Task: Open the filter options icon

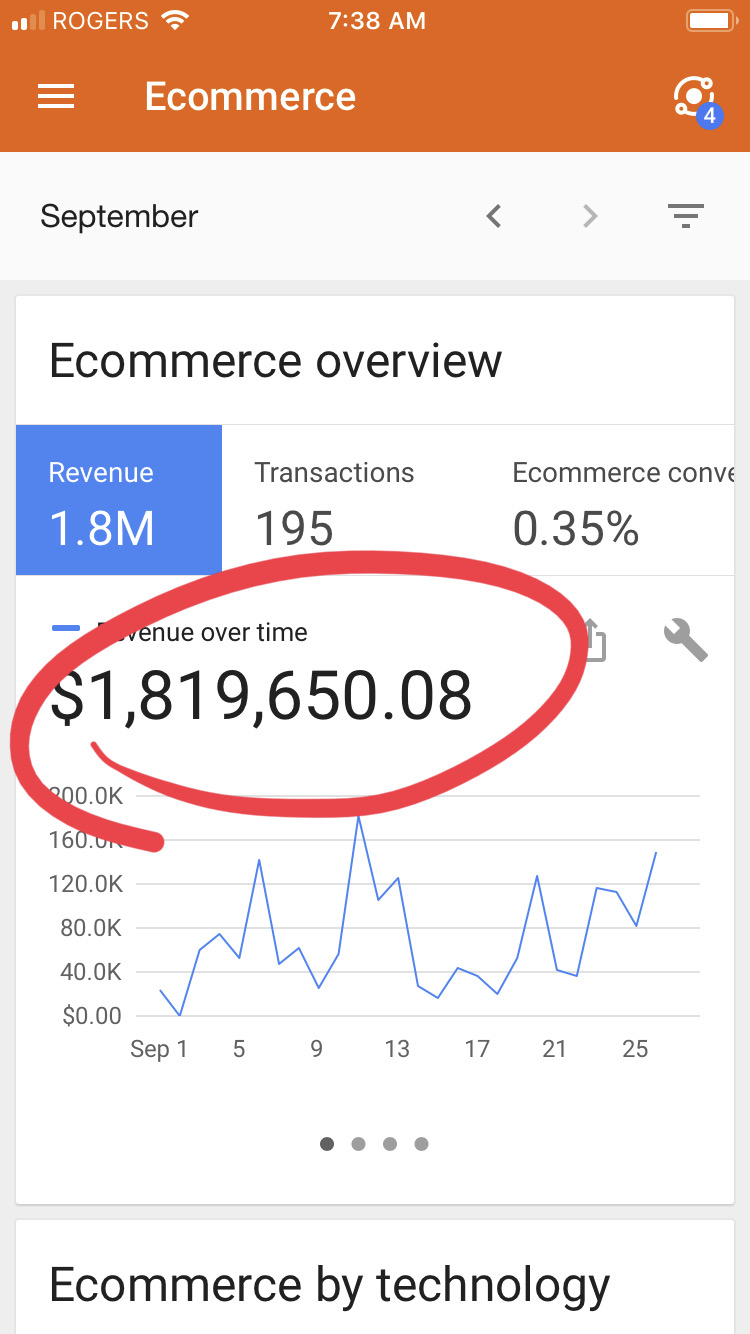Action: [x=686, y=216]
